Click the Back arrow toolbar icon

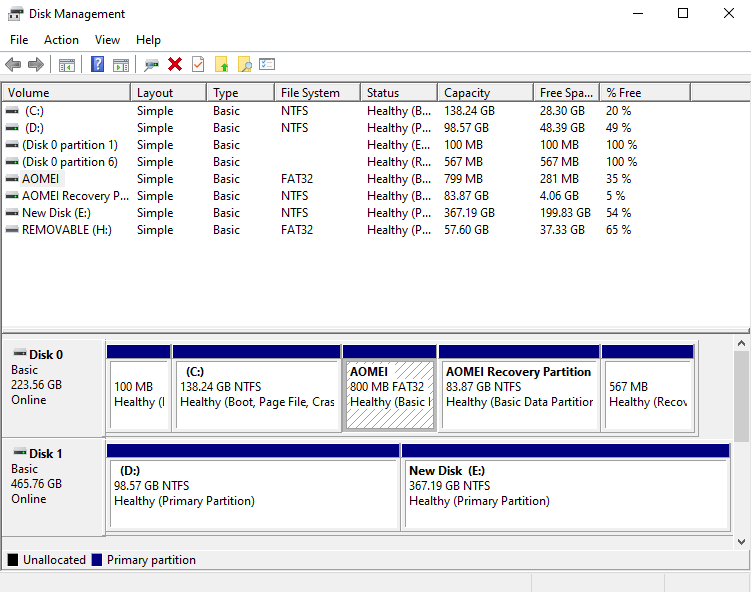(x=13, y=65)
